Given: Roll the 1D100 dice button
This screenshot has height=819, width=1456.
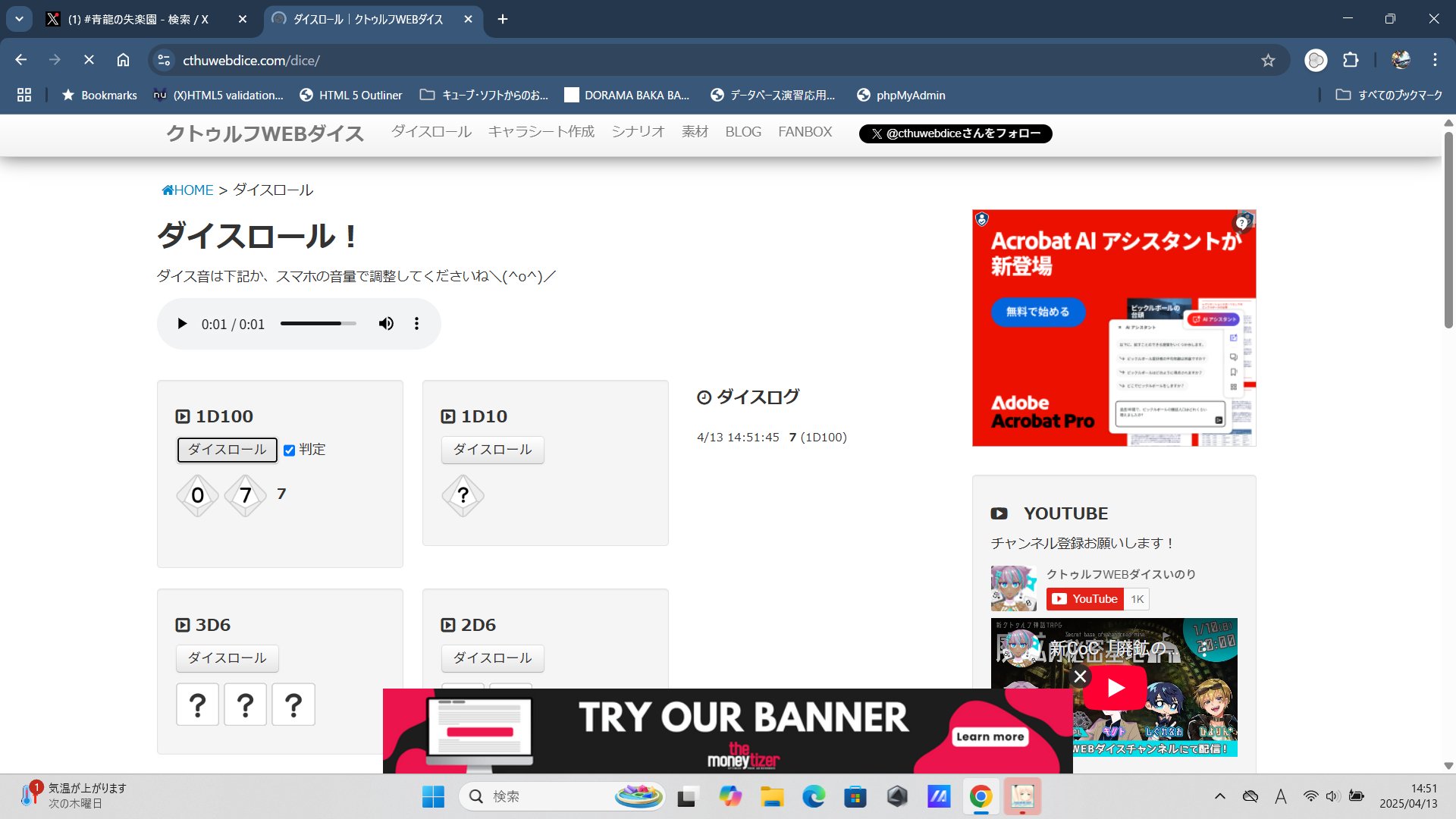Looking at the screenshot, I should click(x=227, y=450).
